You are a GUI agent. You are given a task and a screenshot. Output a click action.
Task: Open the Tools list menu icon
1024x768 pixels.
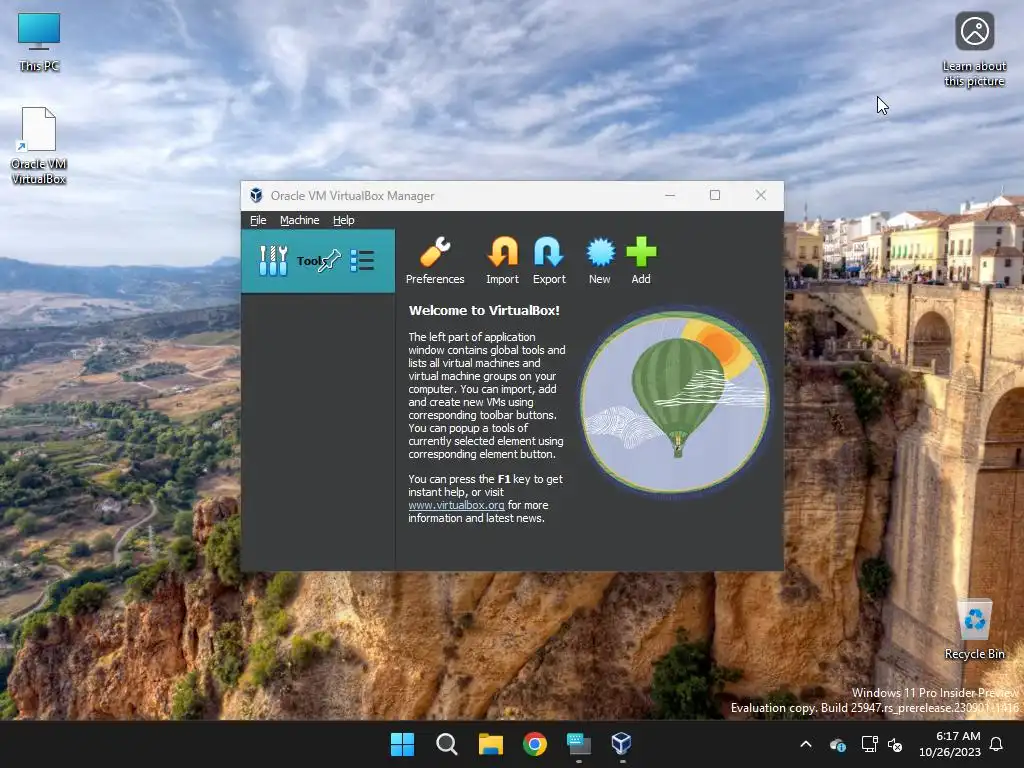coord(362,261)
